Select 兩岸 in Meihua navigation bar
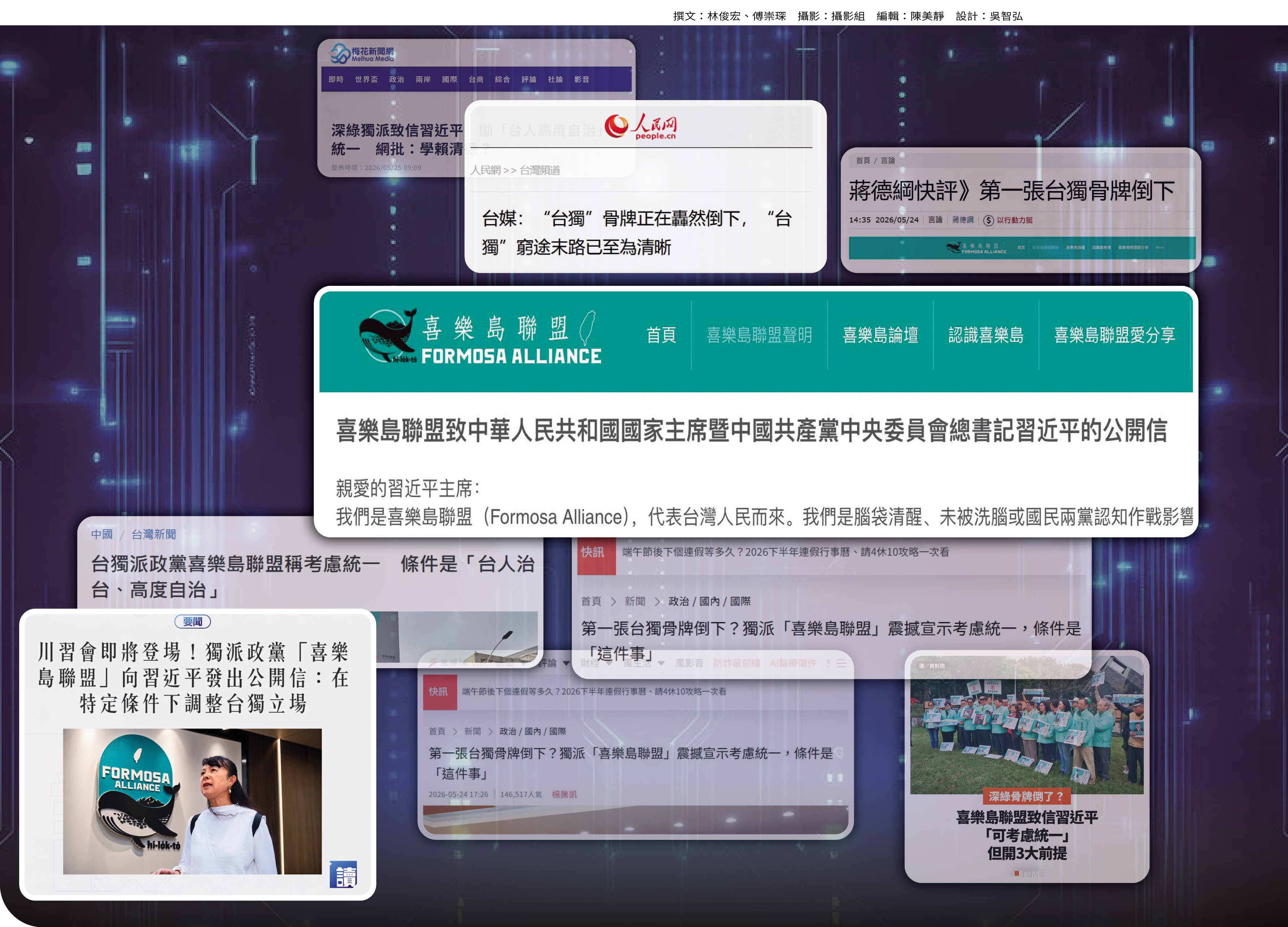This screenshot has height=927, width=1288. pyautogui.click(x=423, y=80)
